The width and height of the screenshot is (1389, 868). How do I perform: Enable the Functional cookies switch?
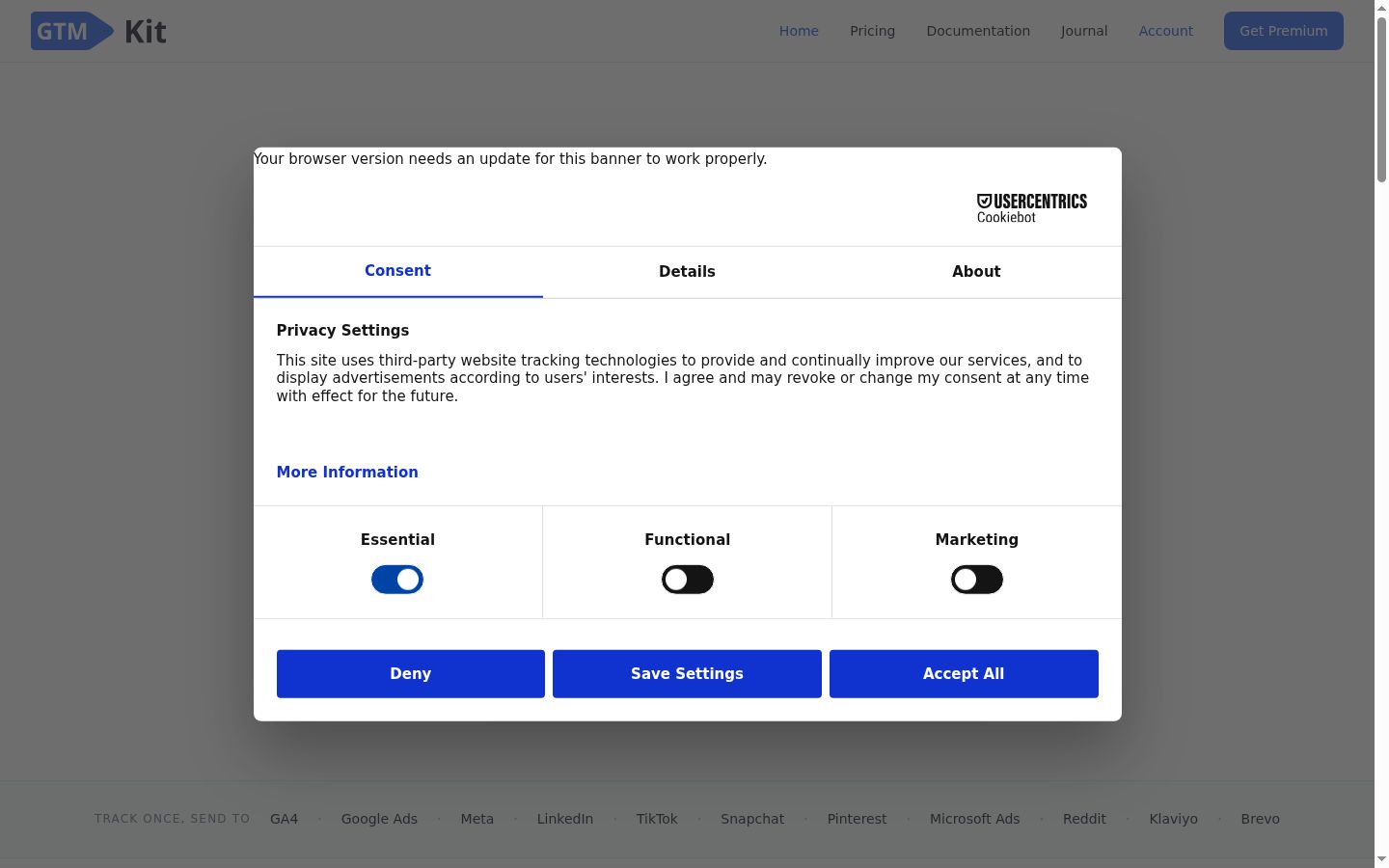point(687,580)
